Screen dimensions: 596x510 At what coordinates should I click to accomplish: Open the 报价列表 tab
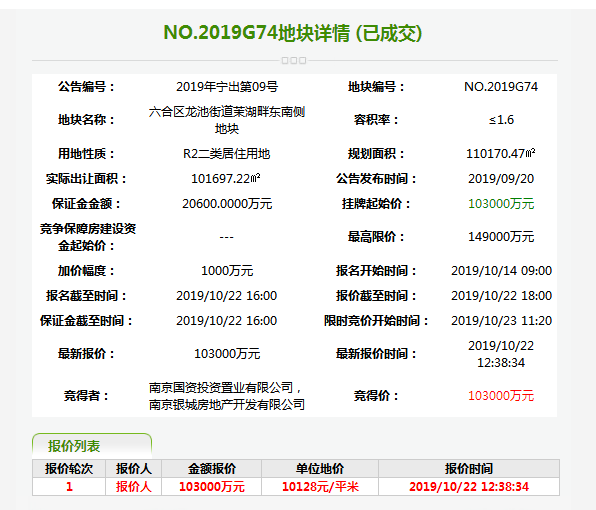click(x=92, y=445)
